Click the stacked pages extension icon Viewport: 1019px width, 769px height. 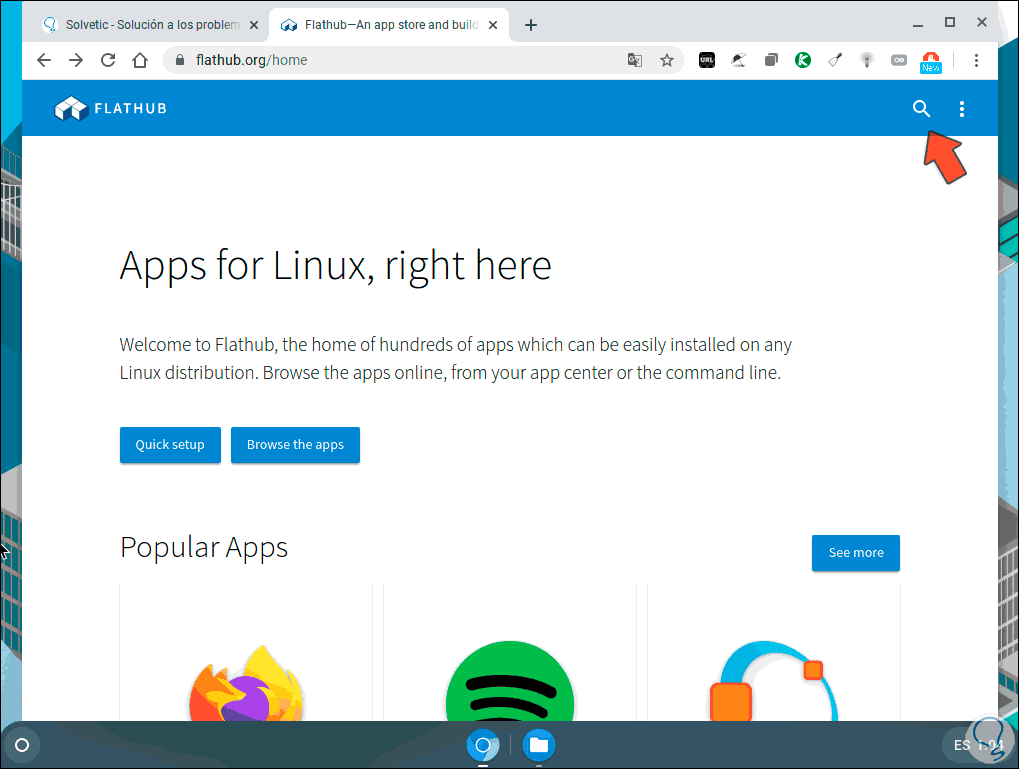click(771, 60)
